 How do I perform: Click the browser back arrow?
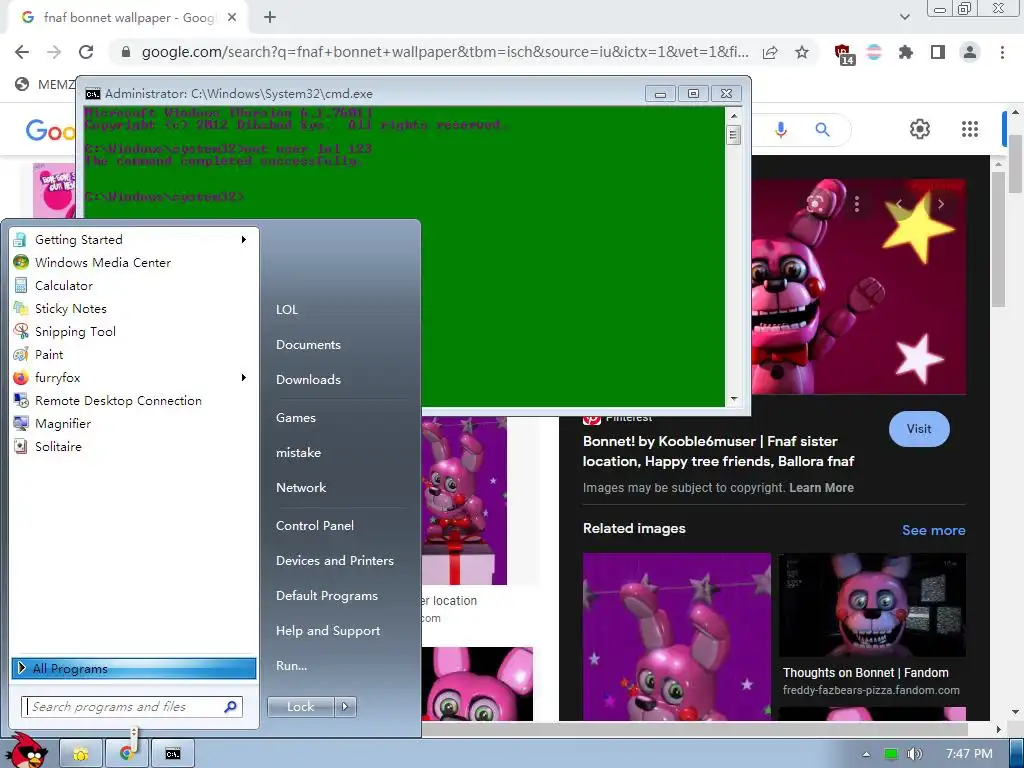[x=22, y=52]
